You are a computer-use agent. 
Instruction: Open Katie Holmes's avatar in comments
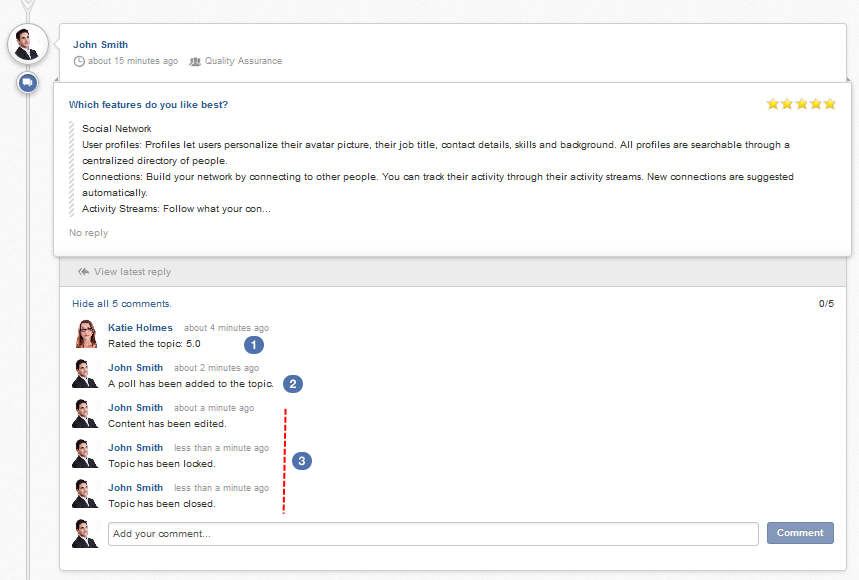[x=86, y=334]
